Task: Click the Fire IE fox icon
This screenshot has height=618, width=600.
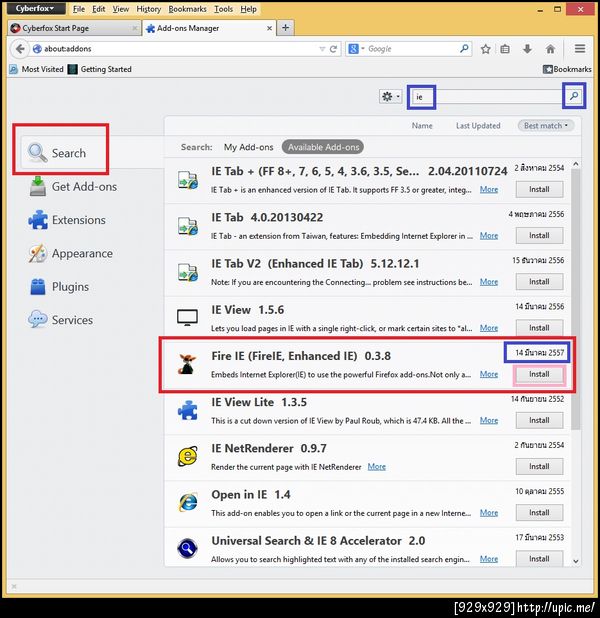Action: coord(187,364)
